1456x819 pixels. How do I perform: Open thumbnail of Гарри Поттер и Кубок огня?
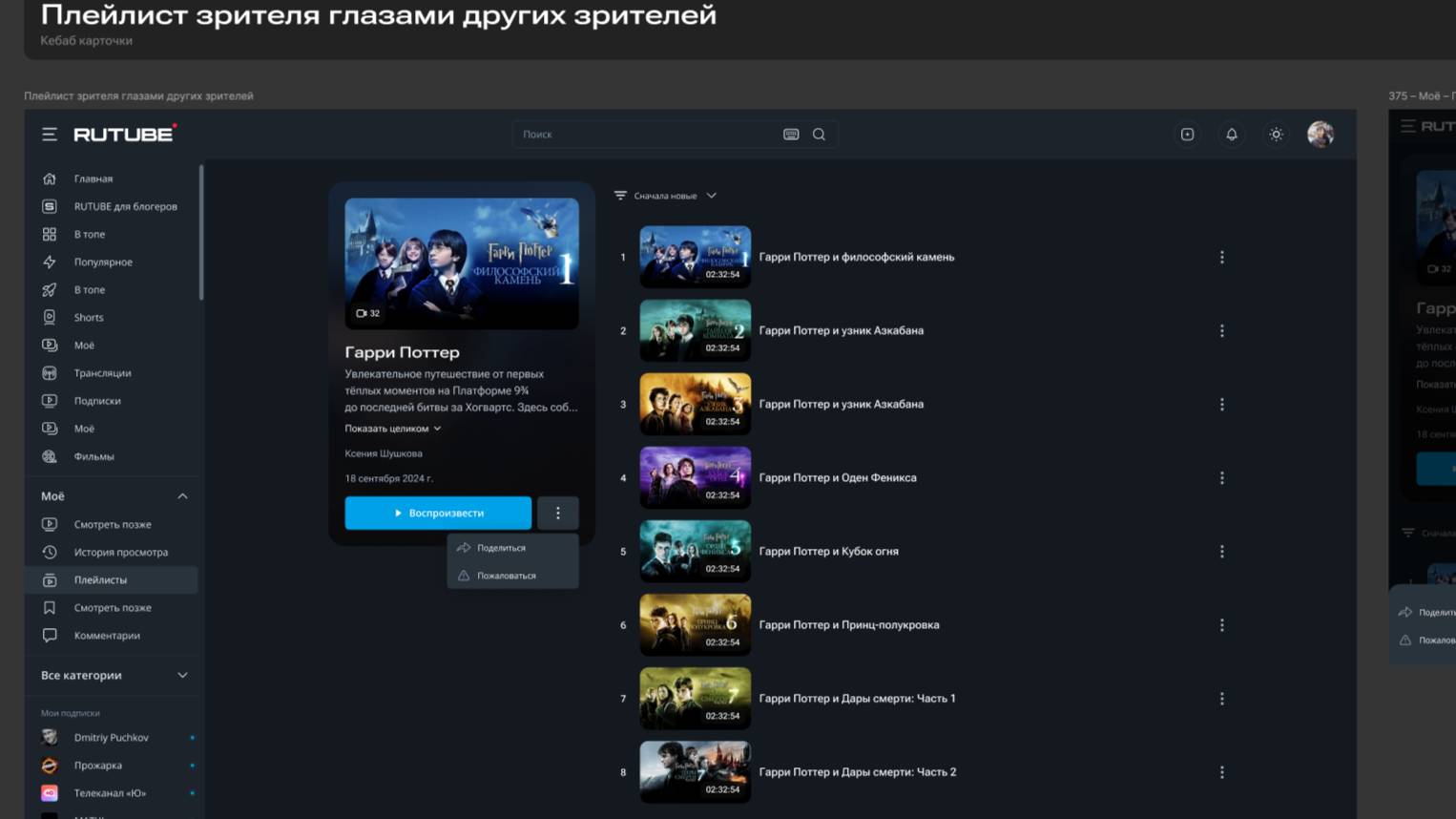click(x=695, y=551)
